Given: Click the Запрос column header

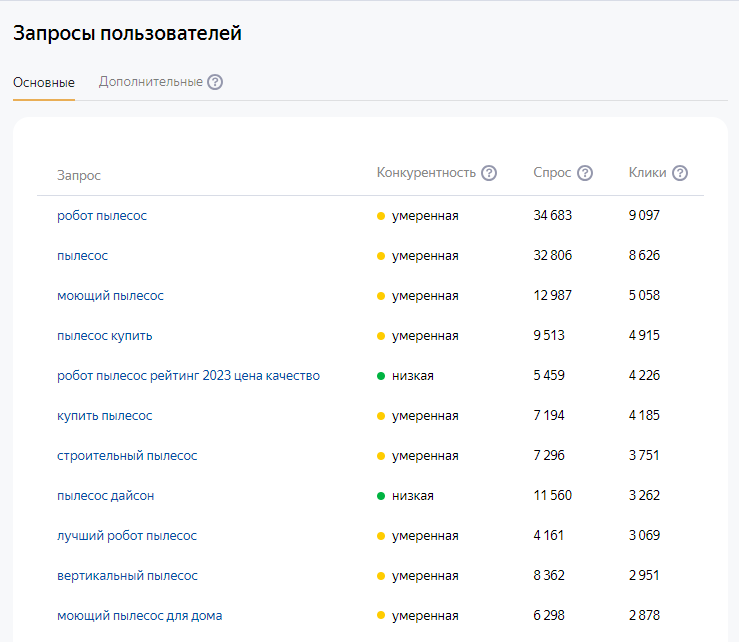Looking at the screenshot, I should 79,176.
